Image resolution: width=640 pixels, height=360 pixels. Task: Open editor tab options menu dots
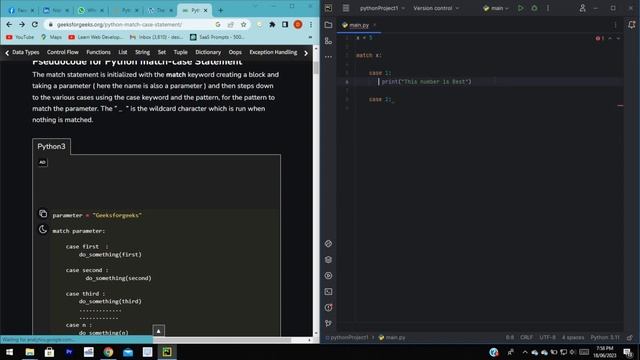click(615, 25)
